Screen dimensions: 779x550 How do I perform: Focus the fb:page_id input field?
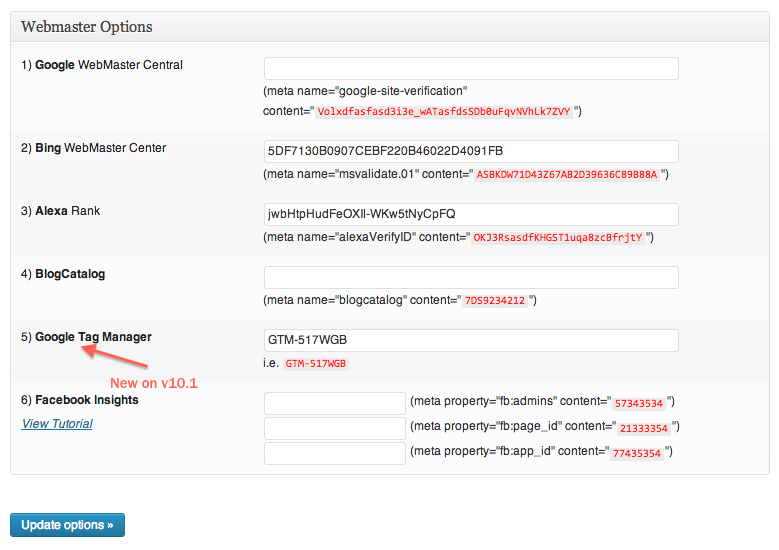coord(335,428)
